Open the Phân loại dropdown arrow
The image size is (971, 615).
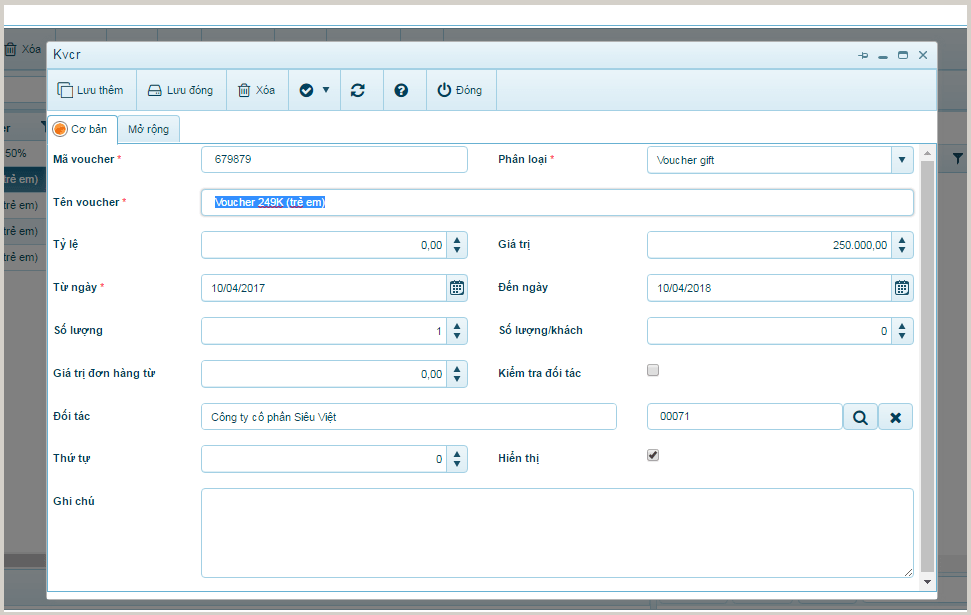[902, 160]
